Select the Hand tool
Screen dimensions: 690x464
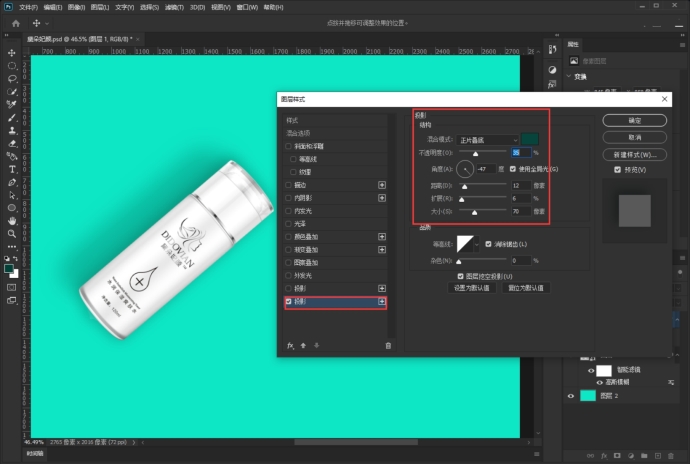coord(12,221)
